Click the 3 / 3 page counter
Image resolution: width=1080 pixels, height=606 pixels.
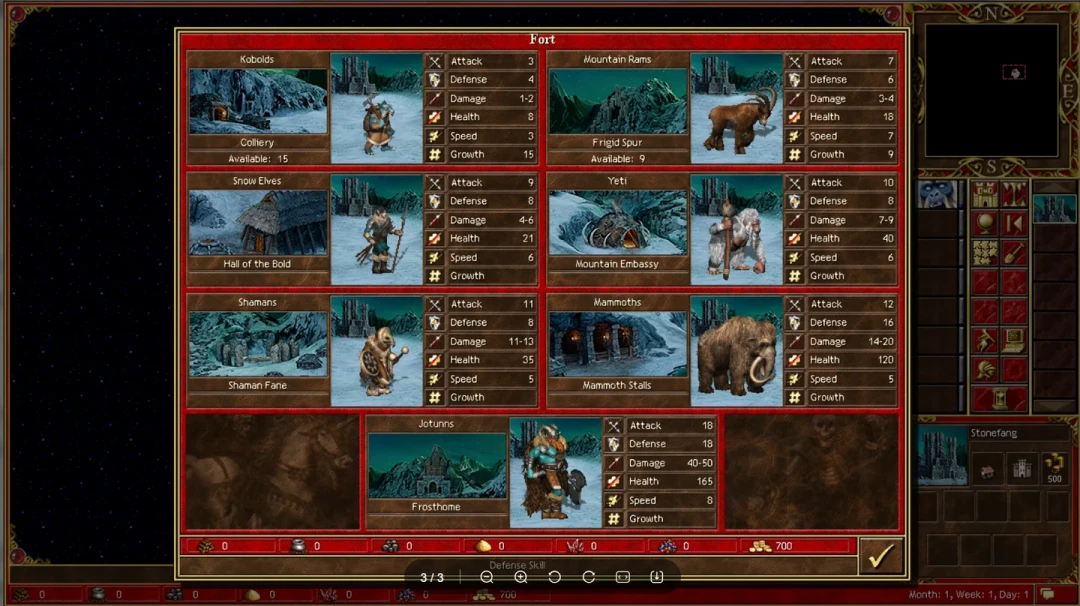click(x=432, y=577)
